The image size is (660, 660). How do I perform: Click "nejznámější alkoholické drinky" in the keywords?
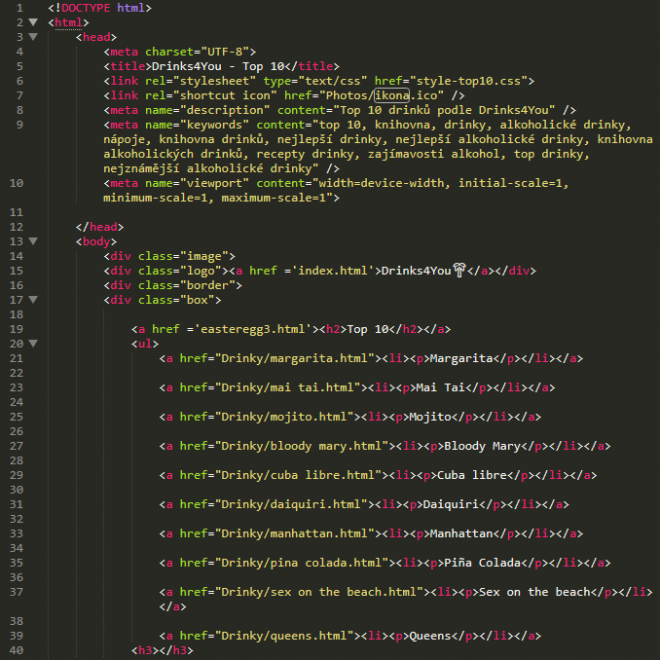(x=208, y=168)
